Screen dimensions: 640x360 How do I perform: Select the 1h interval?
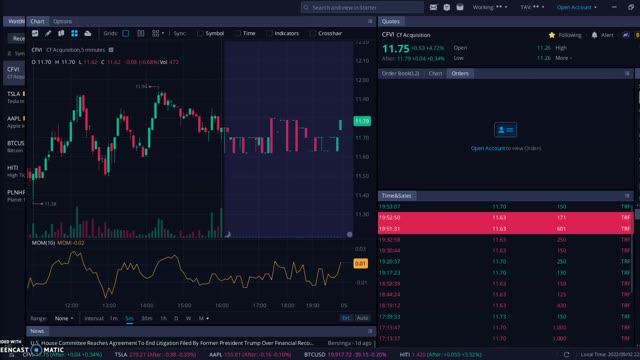[163, 318]
